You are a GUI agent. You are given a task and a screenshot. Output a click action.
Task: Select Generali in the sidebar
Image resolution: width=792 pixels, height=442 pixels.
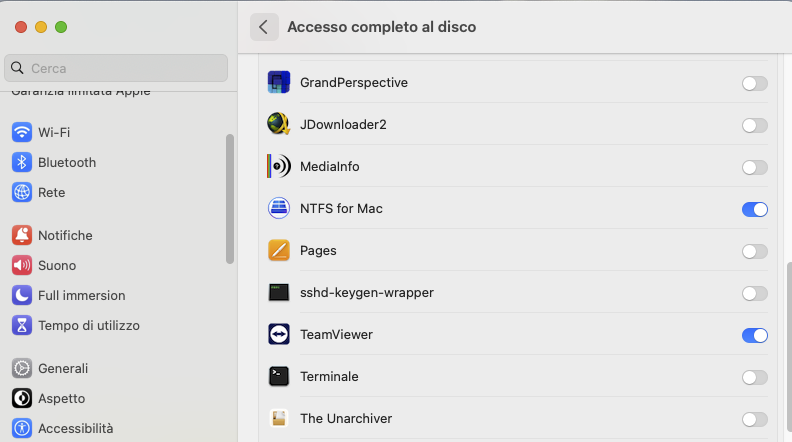click(x=119, y=368)
